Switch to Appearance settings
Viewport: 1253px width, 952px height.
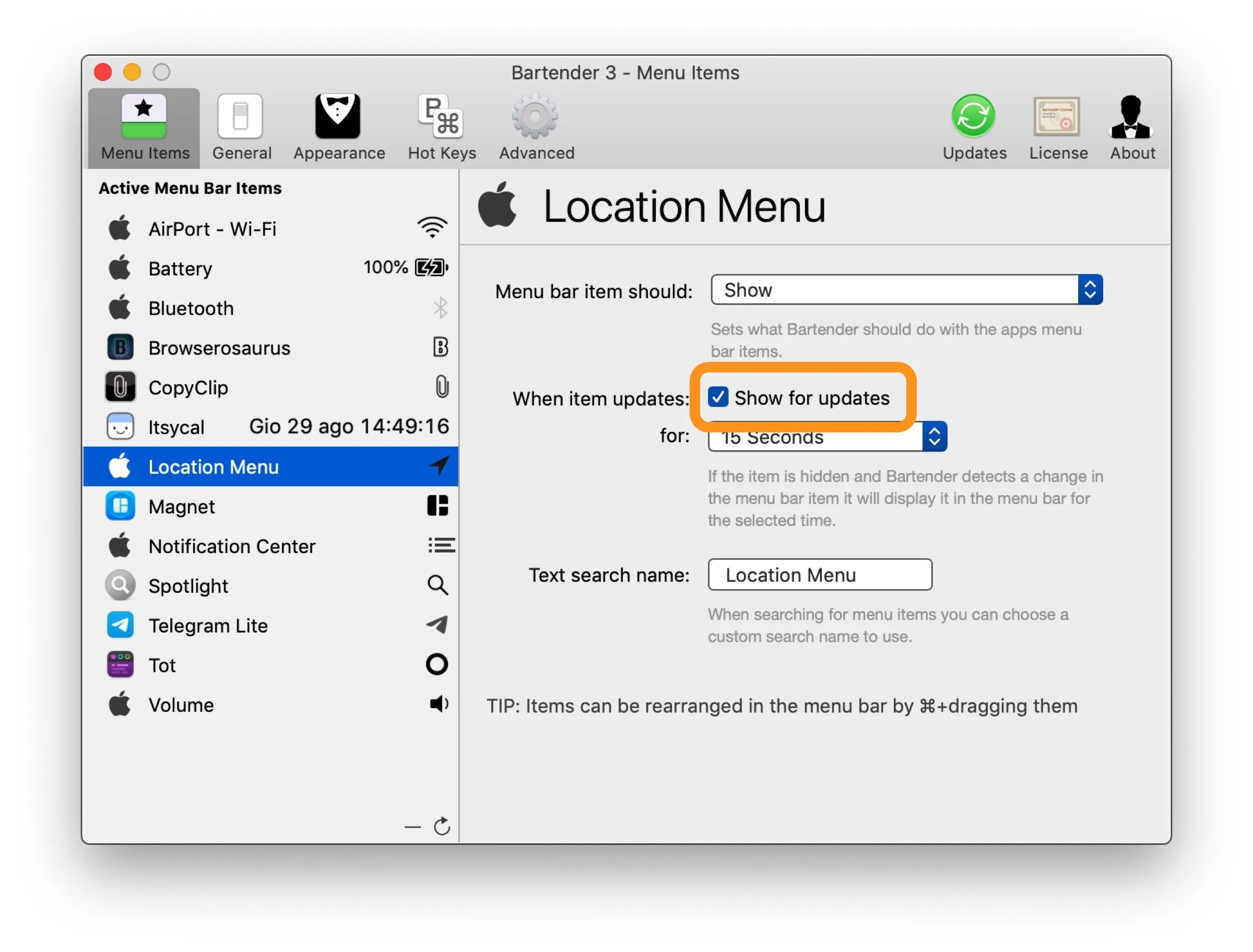click(x=339, y=127)
